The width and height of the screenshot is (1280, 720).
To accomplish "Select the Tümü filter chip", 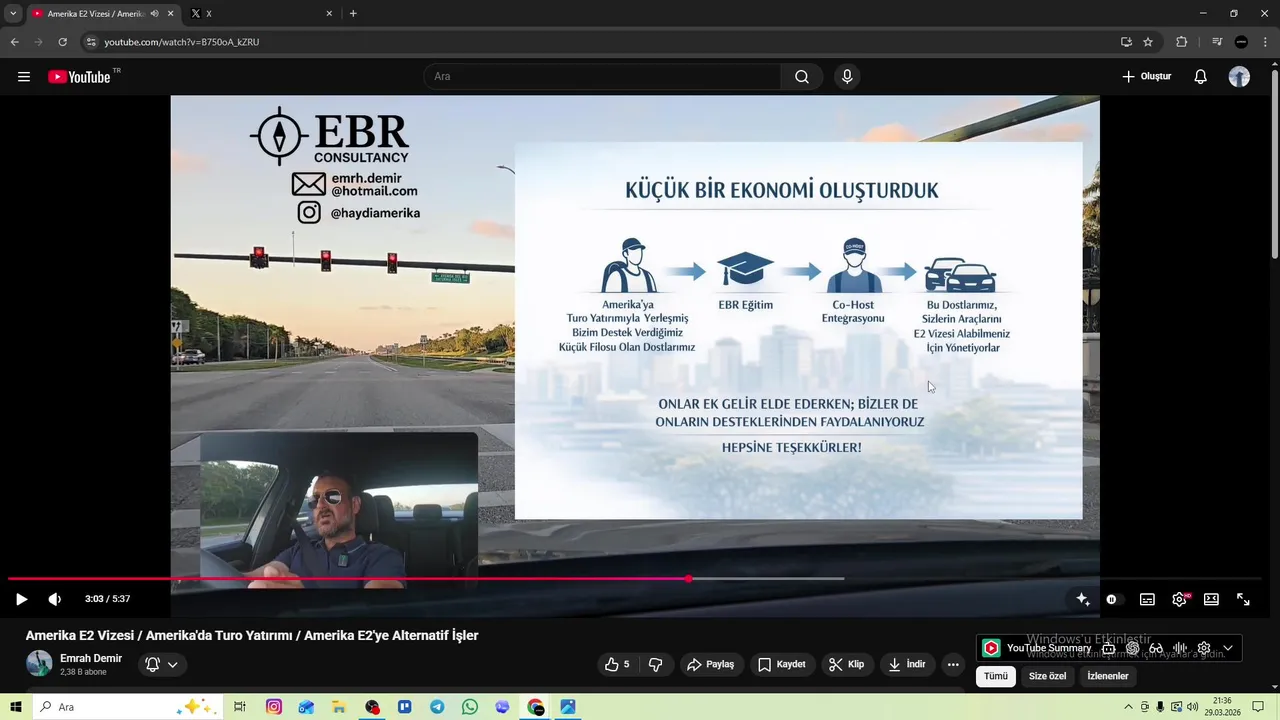I will (x=996, y=676).
